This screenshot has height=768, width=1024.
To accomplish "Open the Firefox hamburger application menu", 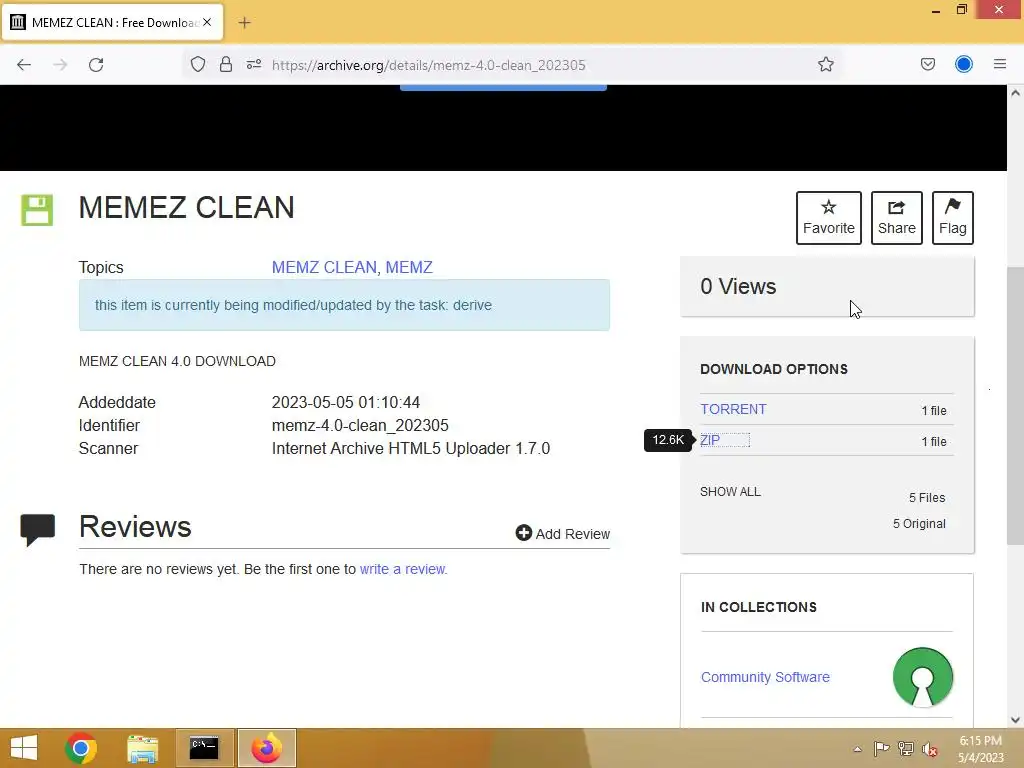I will (x=999, y=64).
